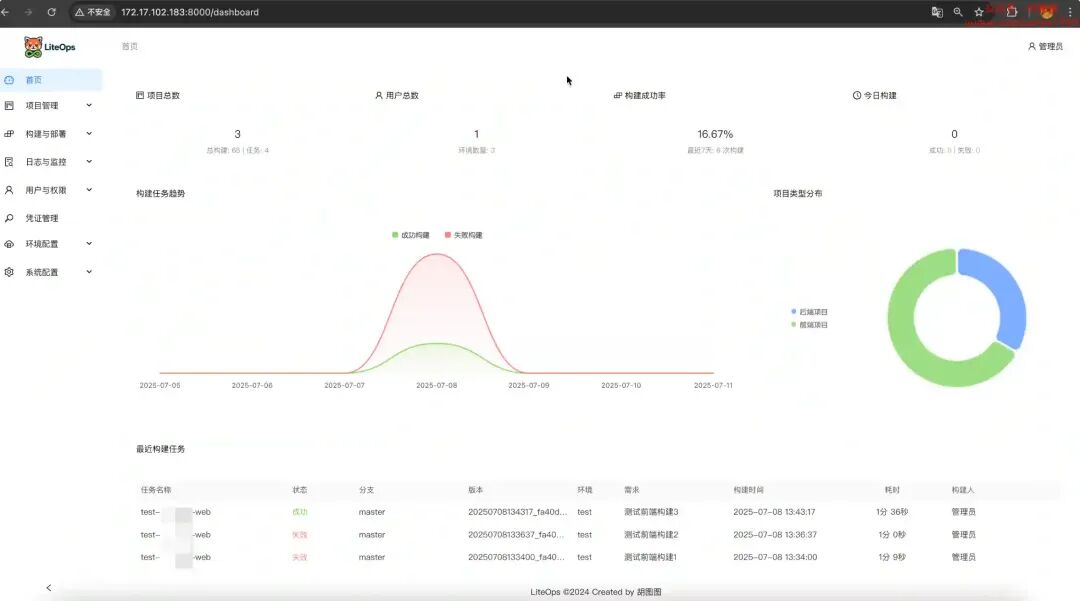Click the browser back arrow
The height and width of the screenshot is (601, 1080).
(6, 12)
